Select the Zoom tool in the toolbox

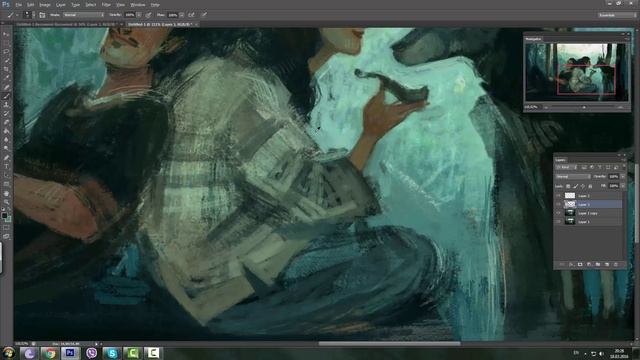point(6,202)
